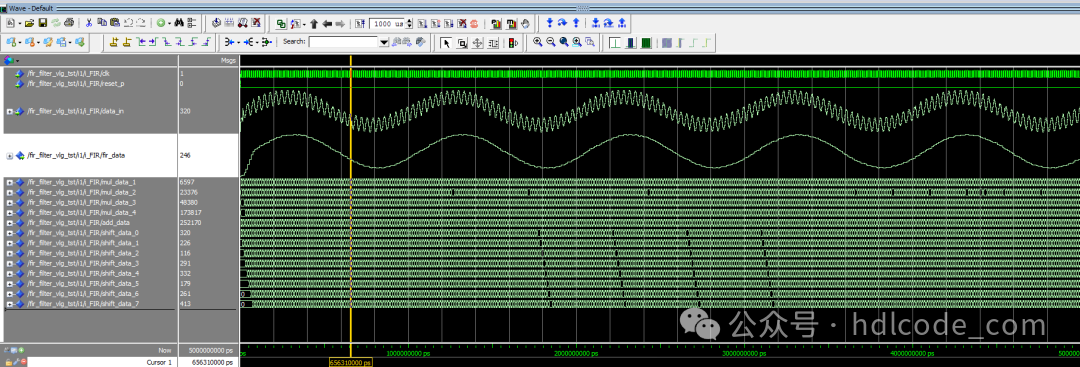Click the Zoom In magnifier icon
The width and height of the screenshot is (1080, 367).
538,43
